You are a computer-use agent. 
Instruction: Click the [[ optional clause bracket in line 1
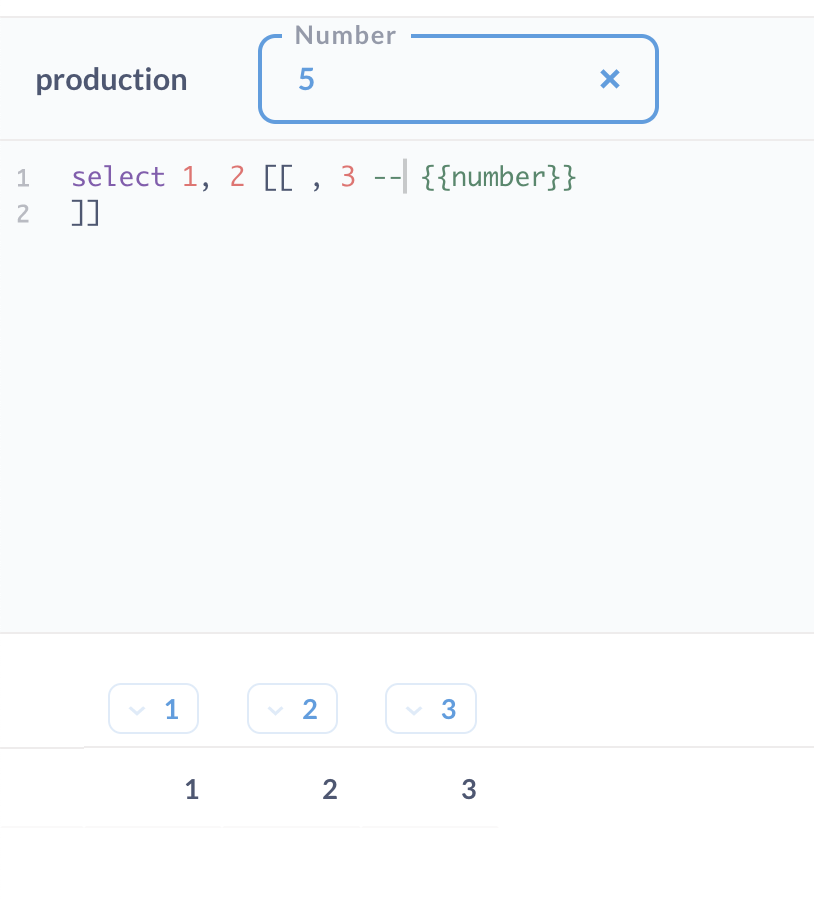(278, 176)
